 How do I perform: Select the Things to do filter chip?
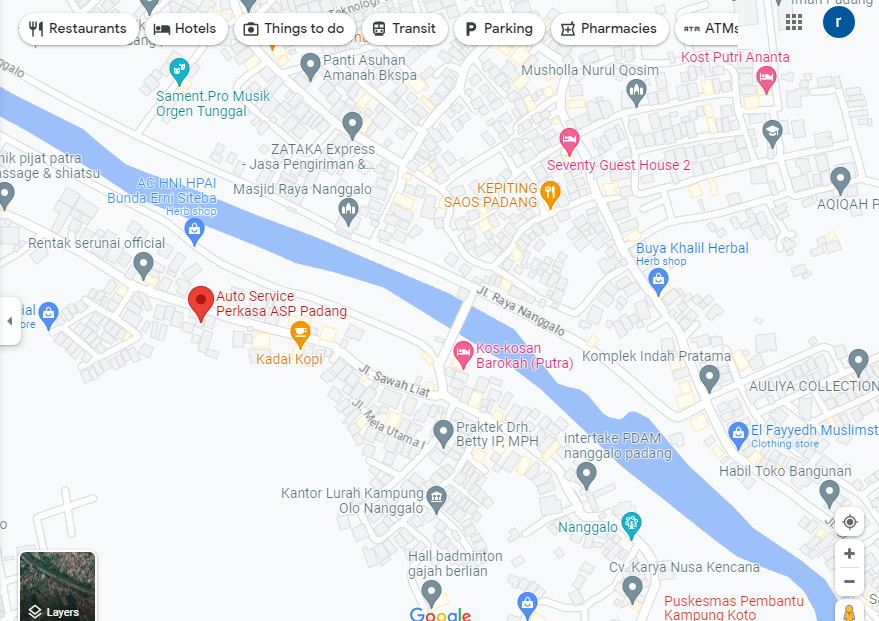(x=294, y=29)
